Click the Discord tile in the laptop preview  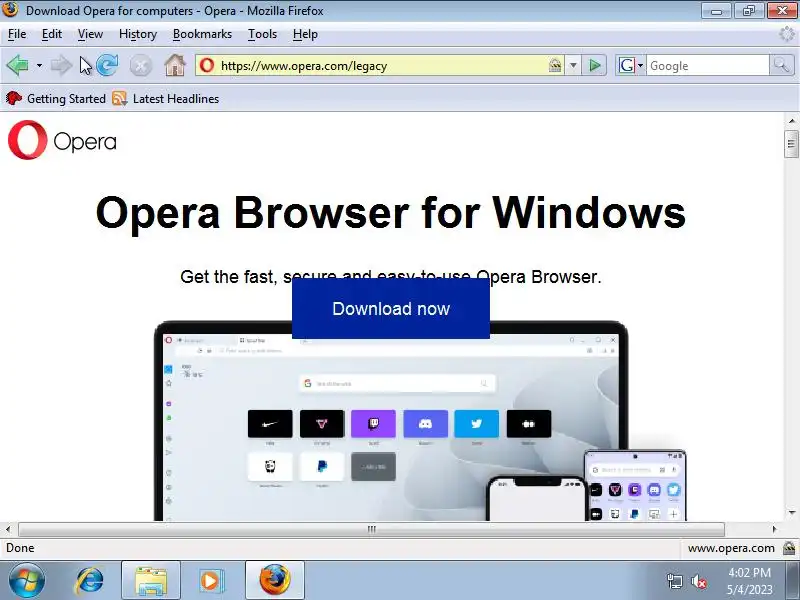(x=426, y=423)
